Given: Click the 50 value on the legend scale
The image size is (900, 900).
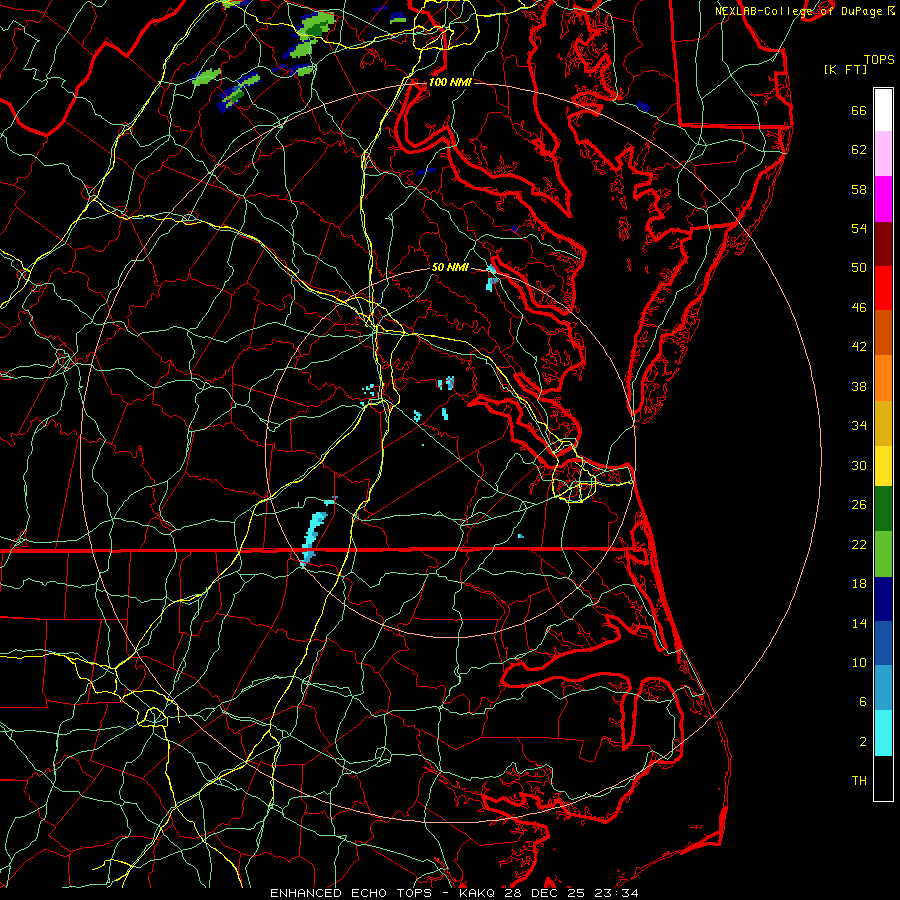Looking at the screenshot, I should (859, 268).
